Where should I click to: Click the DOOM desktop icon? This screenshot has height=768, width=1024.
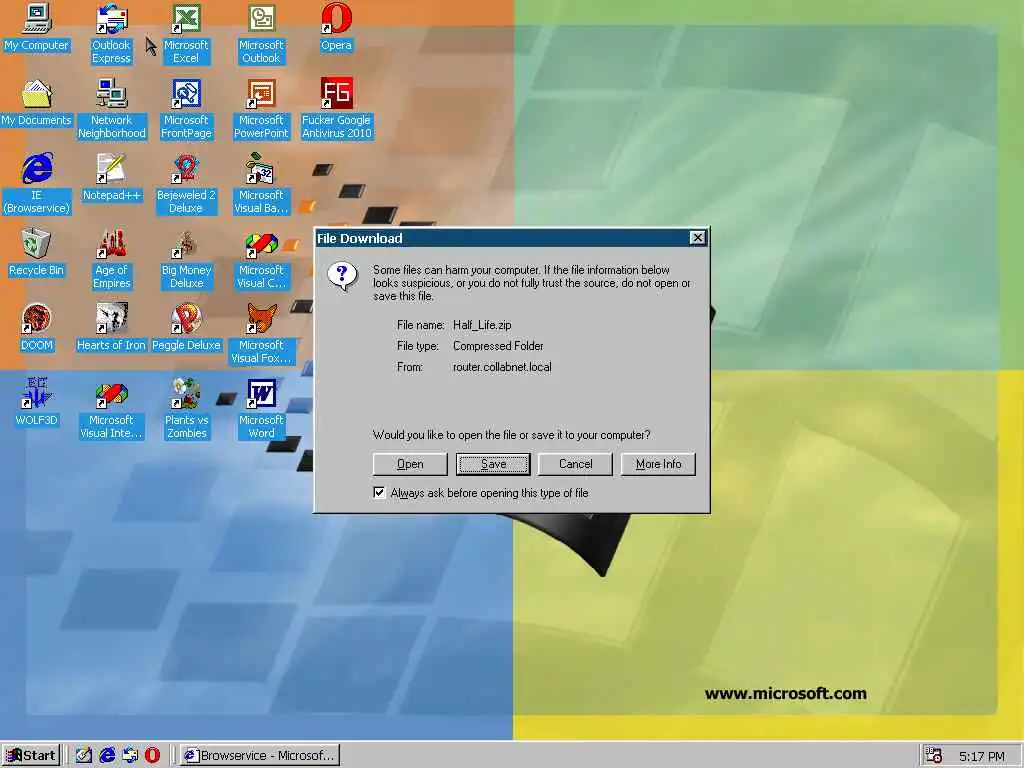coord(37,328)
